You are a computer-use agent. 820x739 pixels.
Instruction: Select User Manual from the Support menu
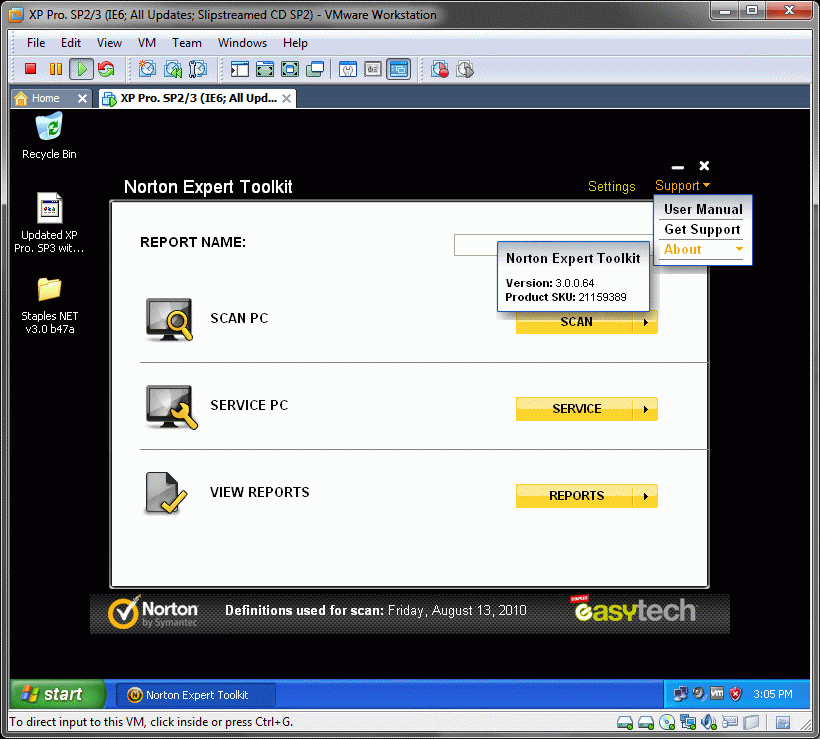pyautogui.click(x=703, y=209)
